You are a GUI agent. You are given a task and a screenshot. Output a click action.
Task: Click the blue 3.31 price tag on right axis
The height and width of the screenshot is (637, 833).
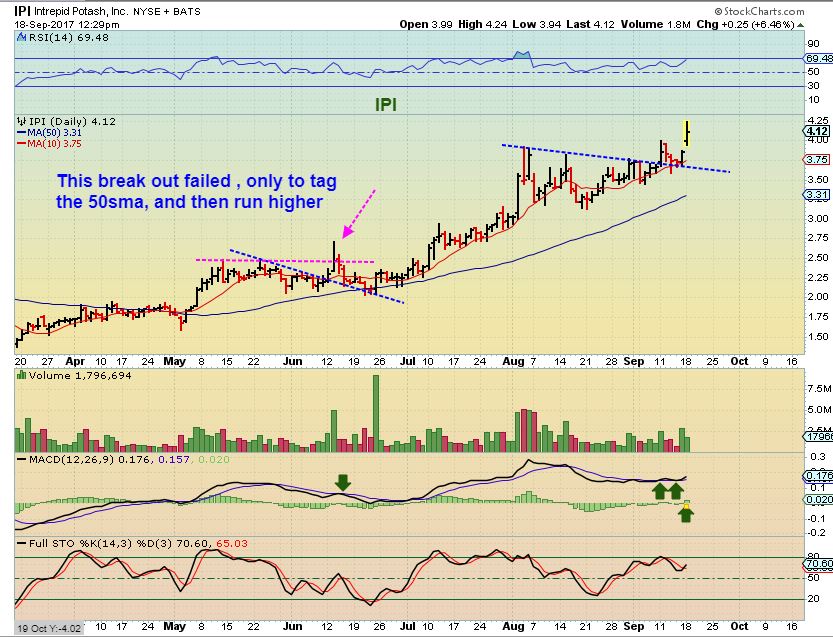817,195
